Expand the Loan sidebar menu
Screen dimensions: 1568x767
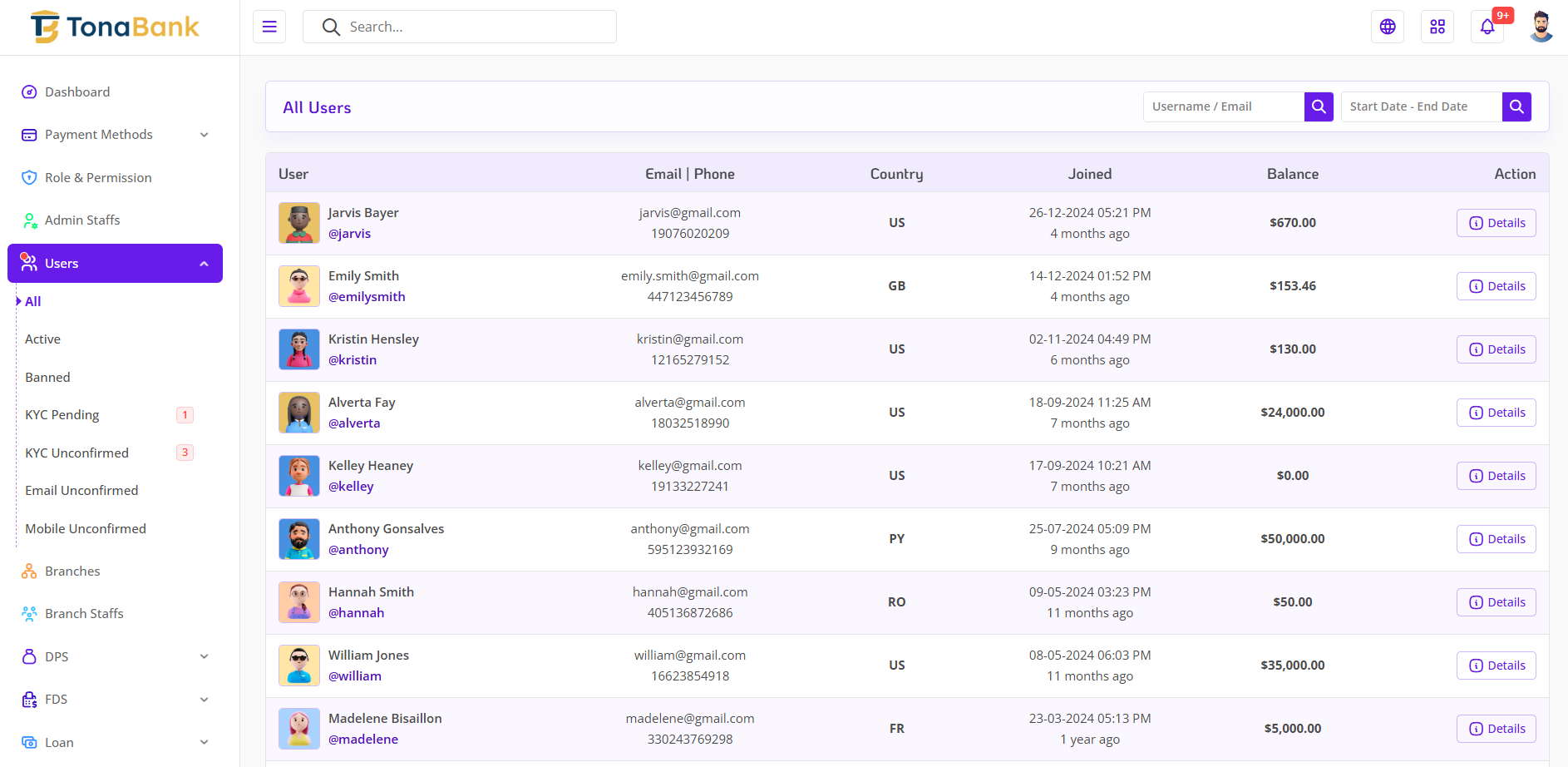coord(115,742)
